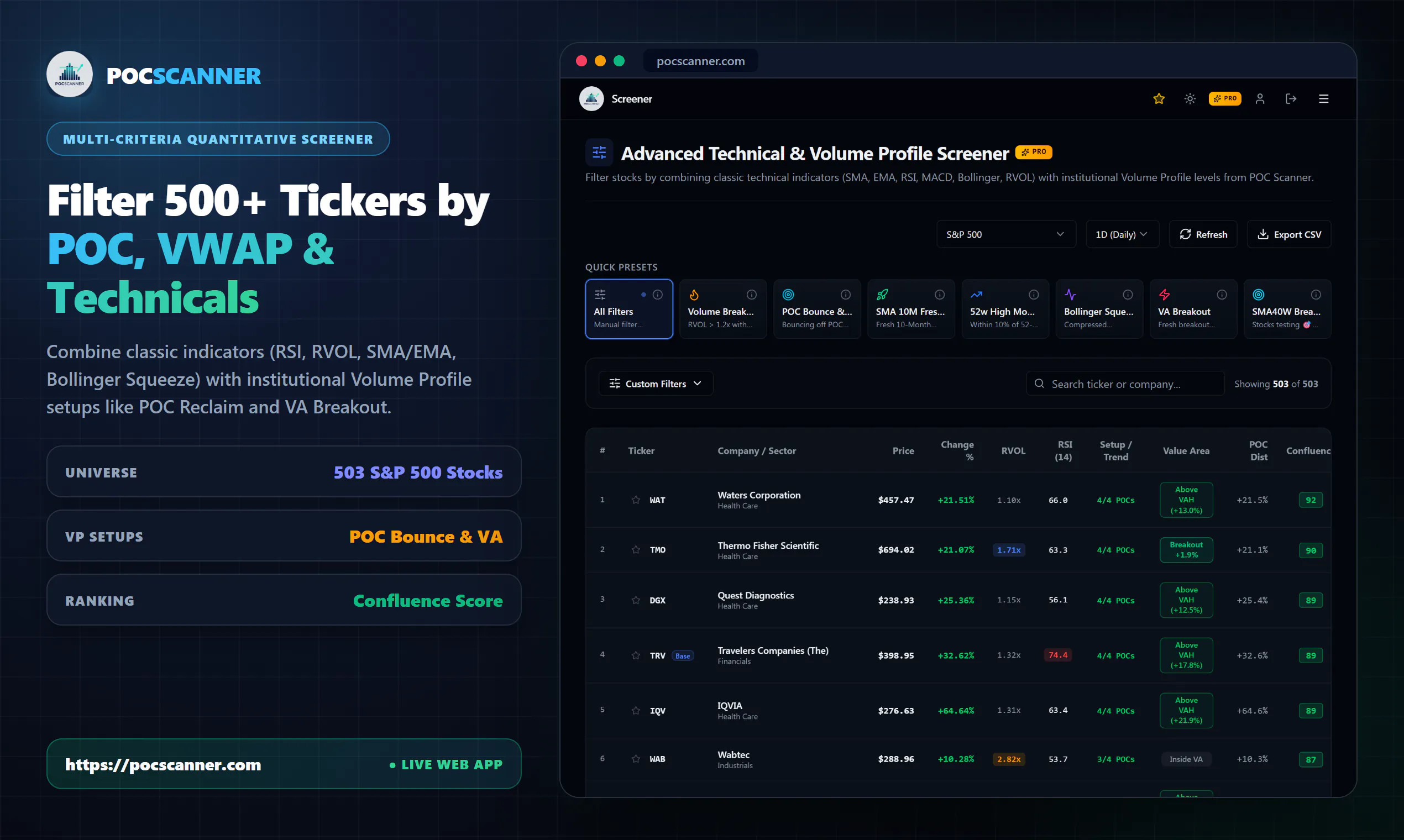This screenshot has width=1404, height=840.
Task: Click info icon on Volume Breakout preset
Action: [x=751, y=295]
